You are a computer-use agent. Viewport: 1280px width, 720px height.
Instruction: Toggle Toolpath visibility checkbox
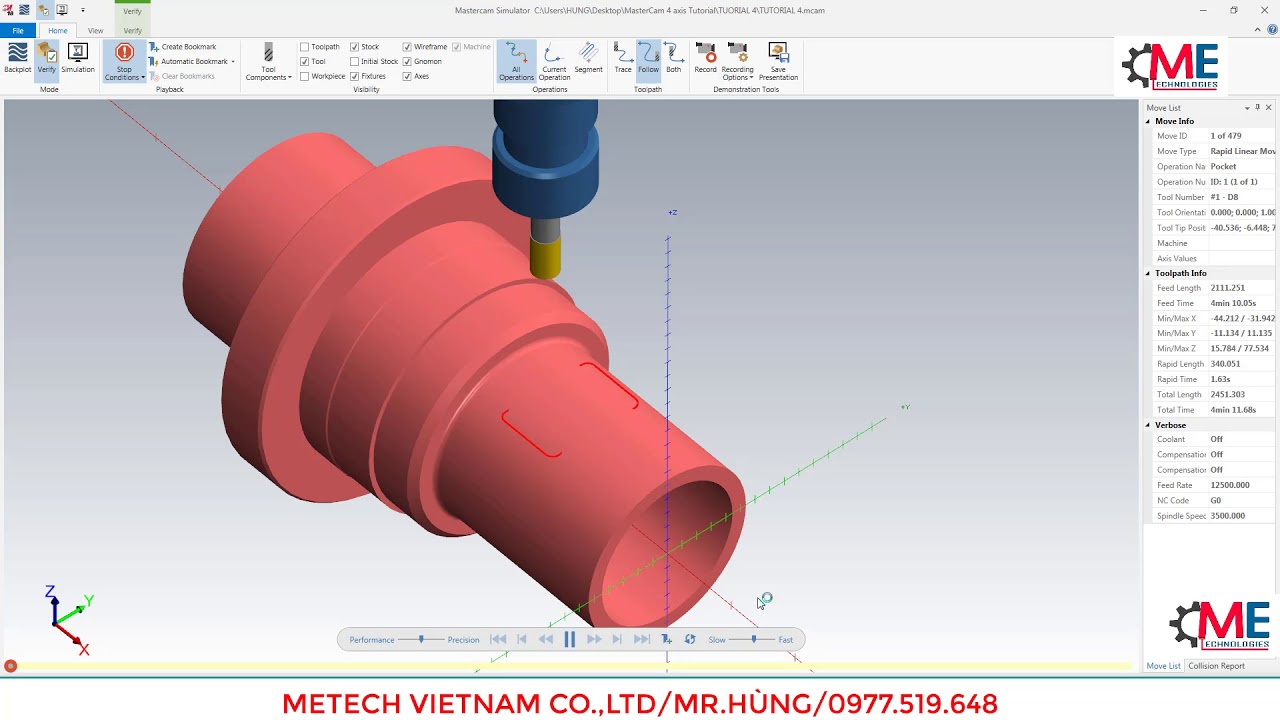pyautogui.click(x=305, y=47)
